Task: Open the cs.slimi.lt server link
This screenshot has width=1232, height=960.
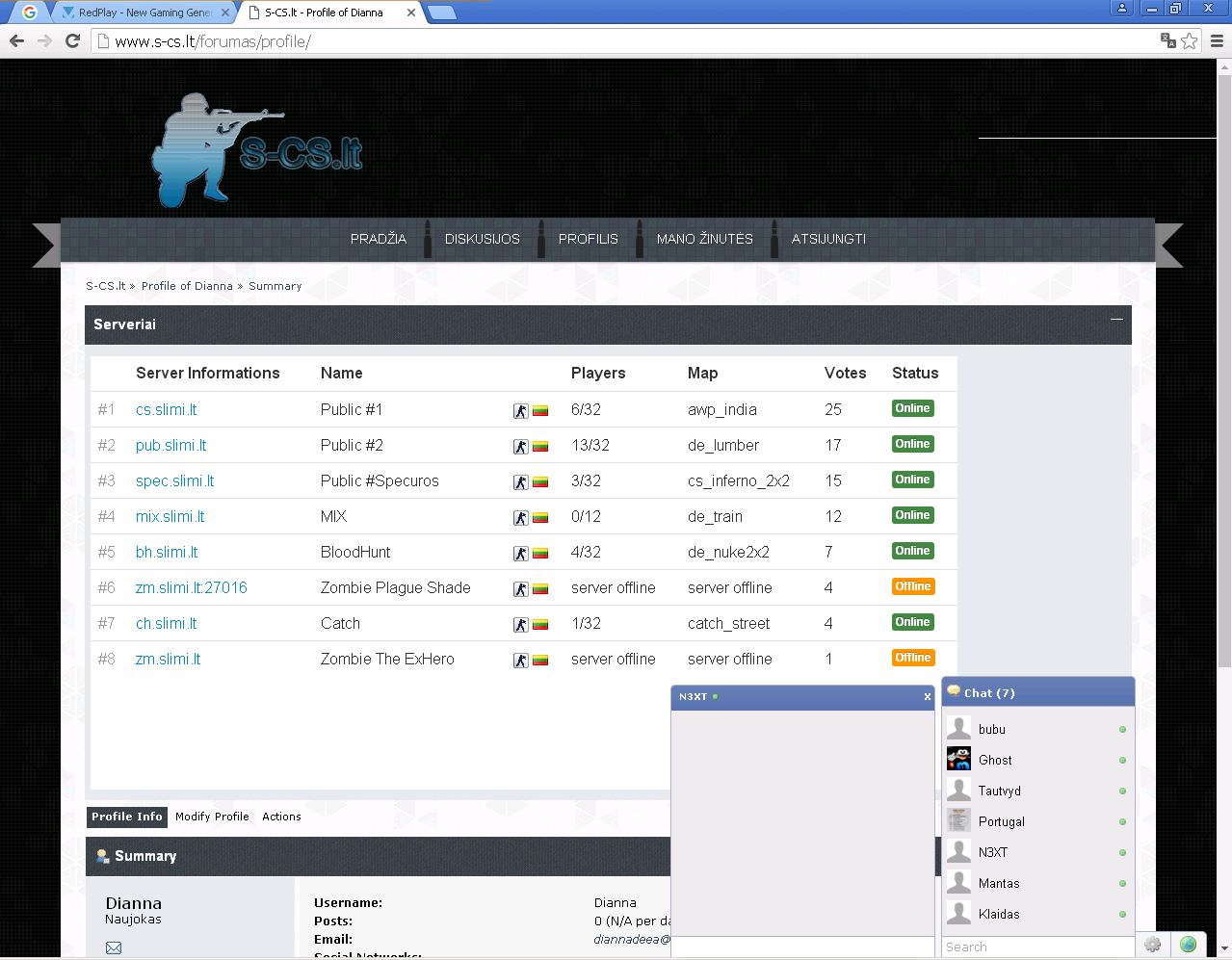Action: tap(166, 410)
